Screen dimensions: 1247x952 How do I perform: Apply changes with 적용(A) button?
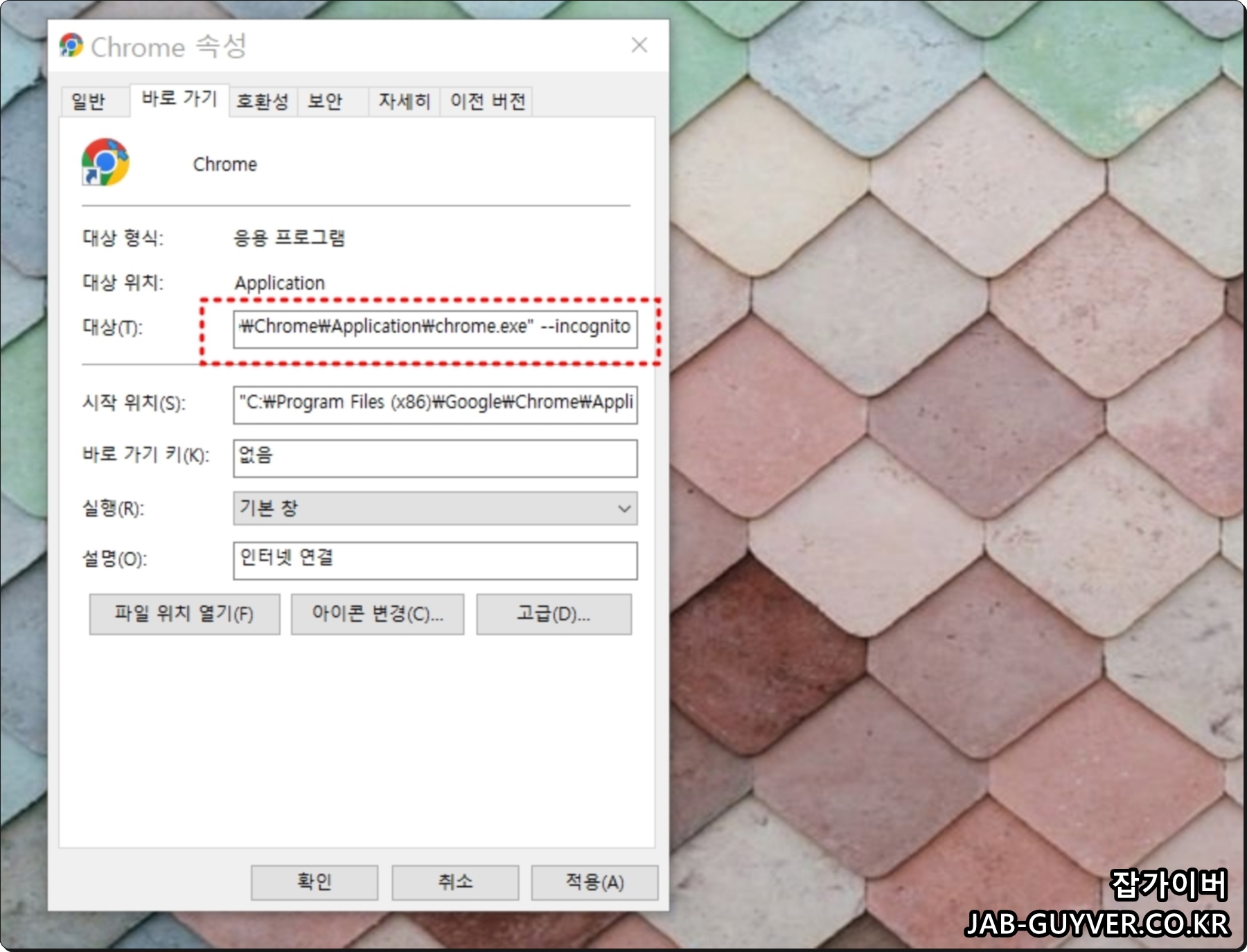pos(594,882)
